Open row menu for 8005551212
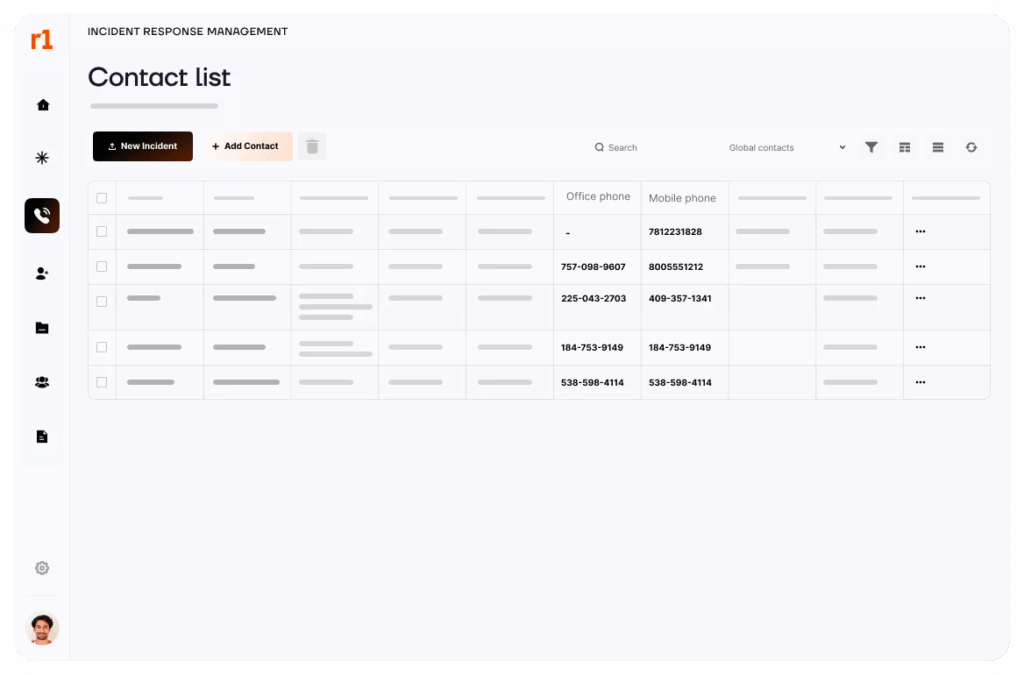 (920, 266)
